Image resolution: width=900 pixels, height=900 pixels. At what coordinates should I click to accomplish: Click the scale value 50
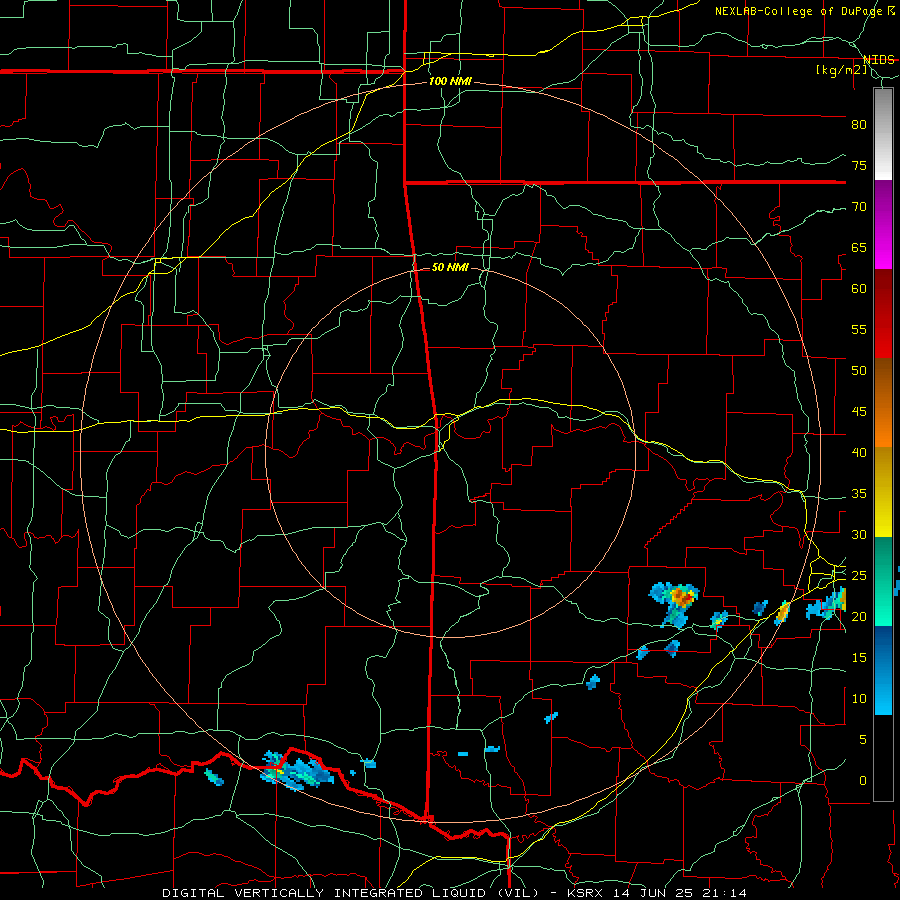click(x=859, y=371)
